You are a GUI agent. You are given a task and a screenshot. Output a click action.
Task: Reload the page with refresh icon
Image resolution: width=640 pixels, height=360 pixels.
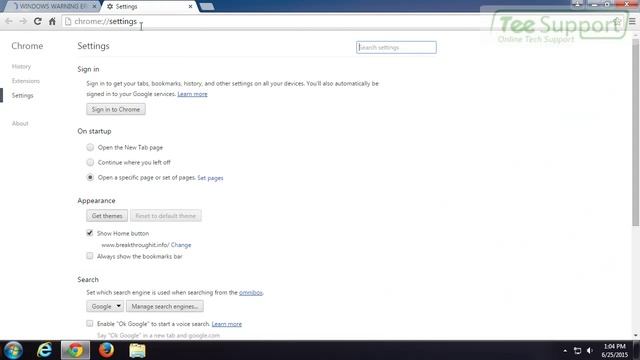point(38,21)
